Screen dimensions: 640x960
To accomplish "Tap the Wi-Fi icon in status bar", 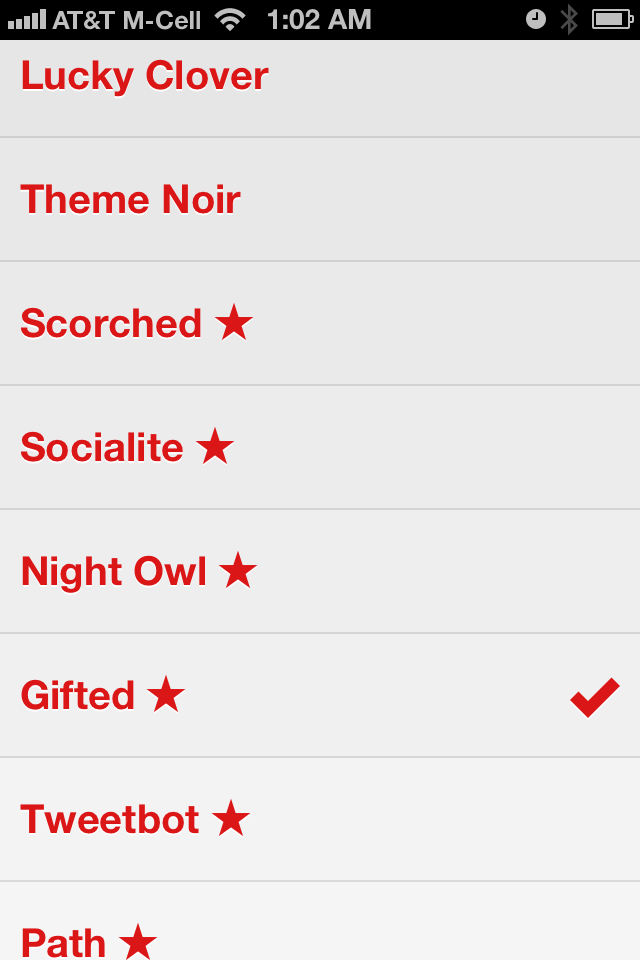I will 231,19.
